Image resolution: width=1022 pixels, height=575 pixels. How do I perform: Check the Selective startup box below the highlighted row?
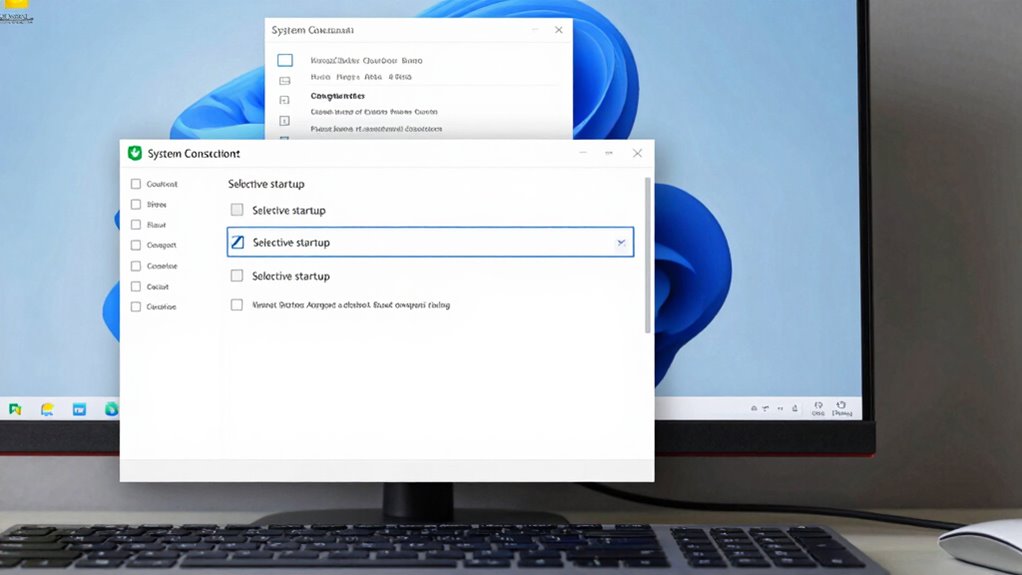237,276
